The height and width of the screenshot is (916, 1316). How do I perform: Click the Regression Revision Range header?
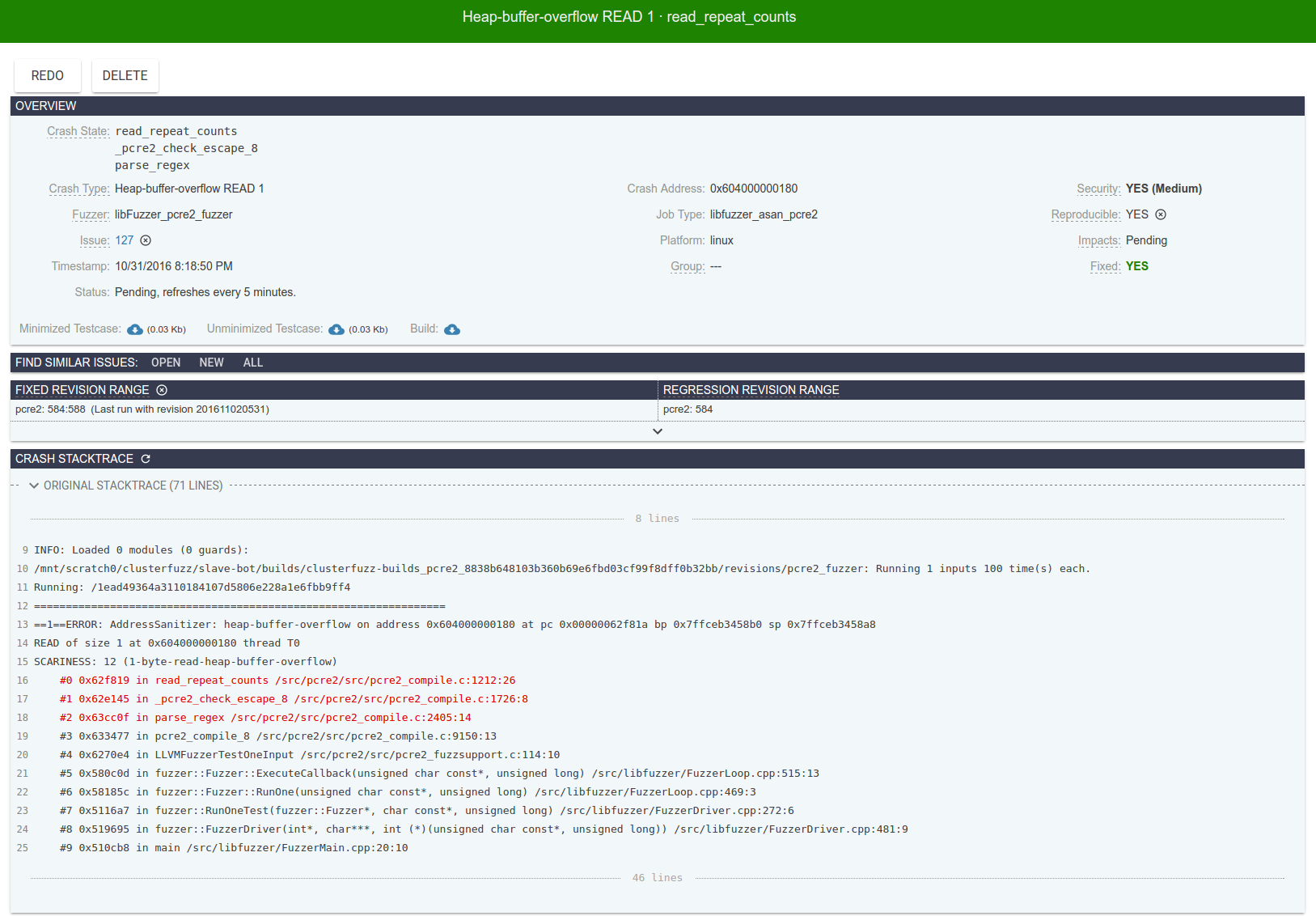(751, 390)
